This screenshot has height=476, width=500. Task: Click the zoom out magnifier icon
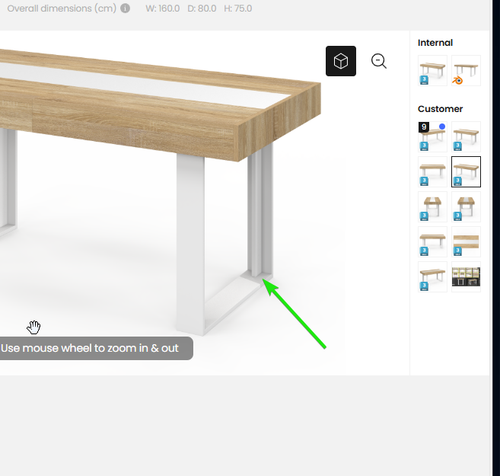[x=379, y=61]
